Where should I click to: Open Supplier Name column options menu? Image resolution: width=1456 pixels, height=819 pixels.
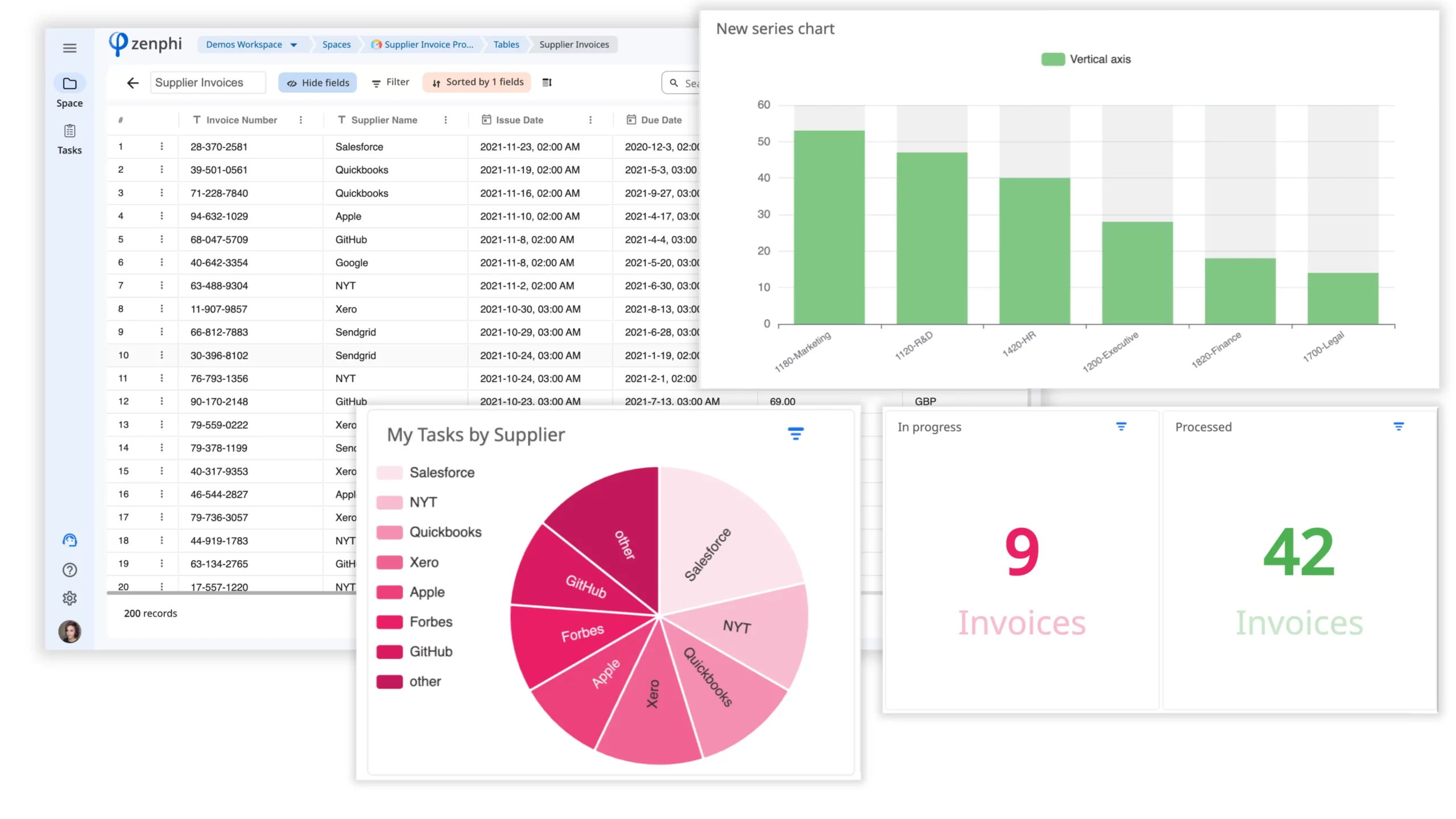[x=445, y=120]
